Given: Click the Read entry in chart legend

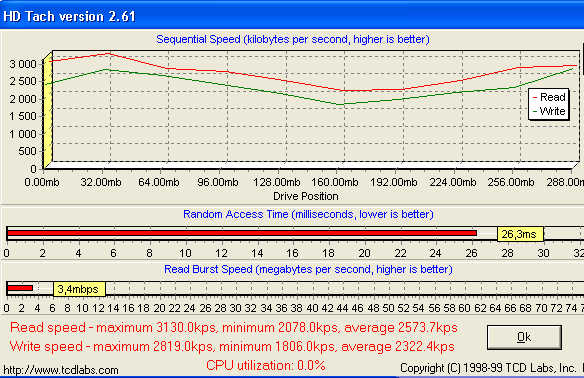Looking at the screenshot, I should [x=549, y=97].
